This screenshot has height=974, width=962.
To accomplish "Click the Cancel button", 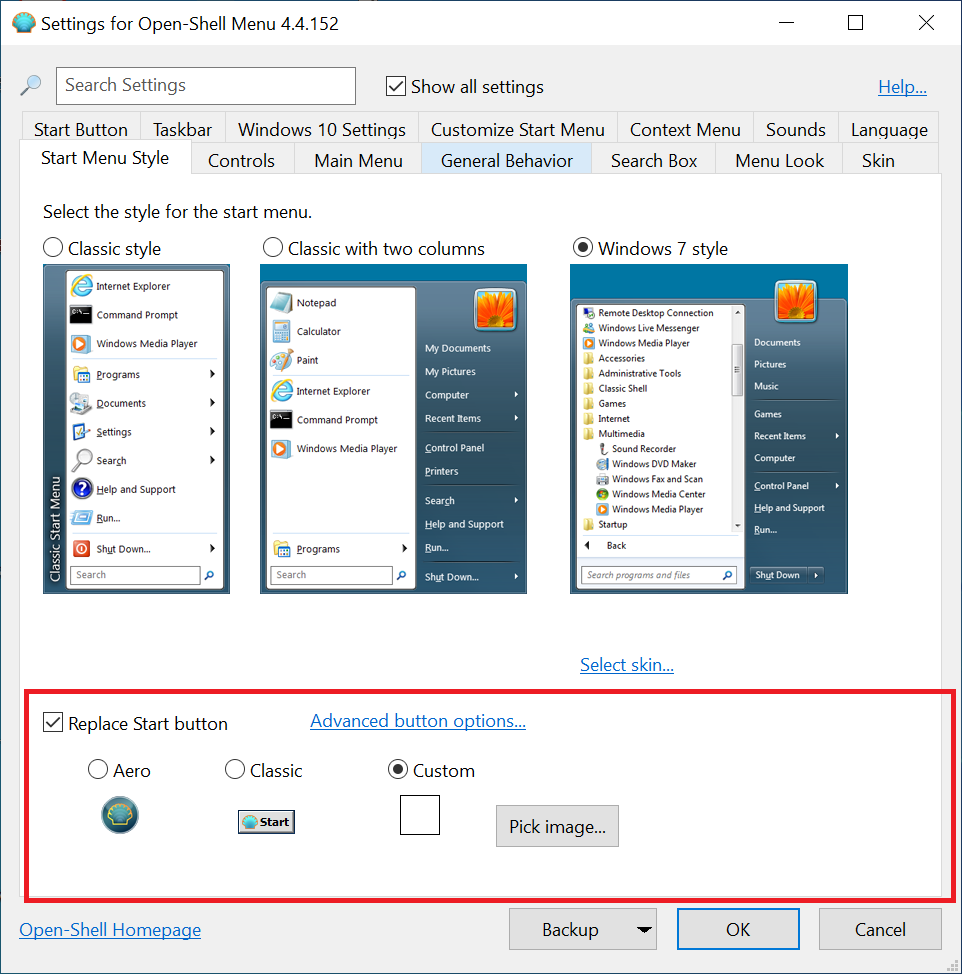I will coord(880,929).
